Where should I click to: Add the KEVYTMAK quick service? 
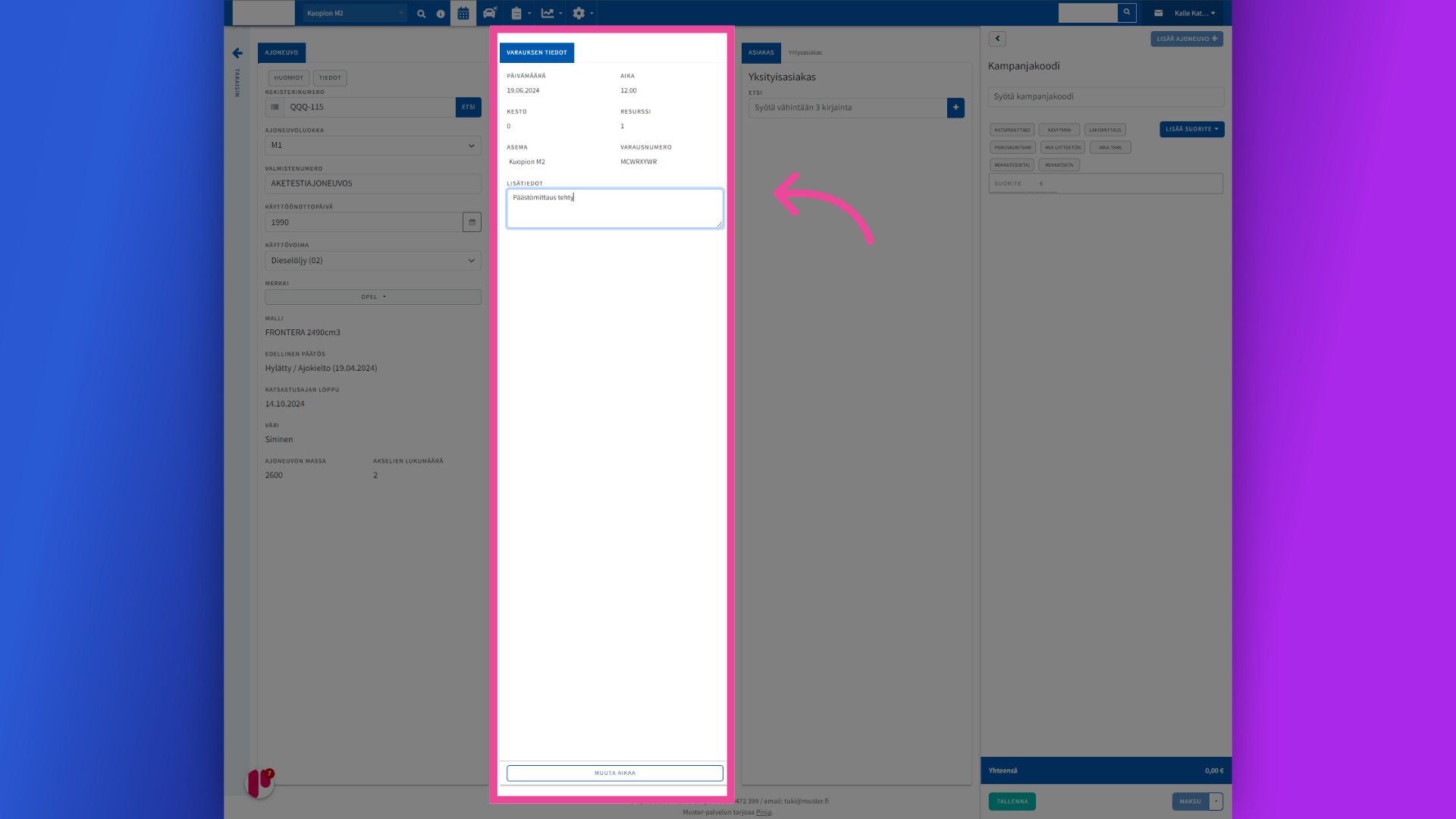coord(1059,130)
